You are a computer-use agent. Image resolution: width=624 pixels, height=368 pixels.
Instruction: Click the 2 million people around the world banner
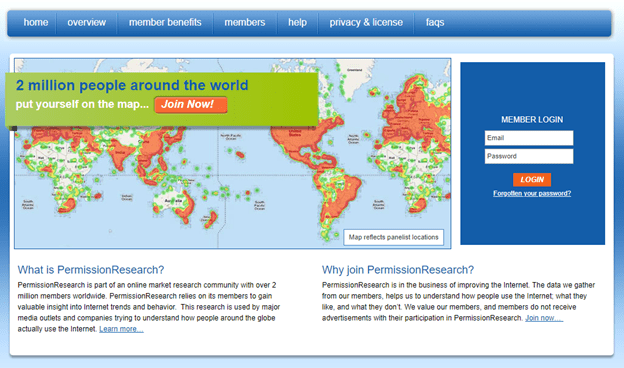click(x=162, y=99)
